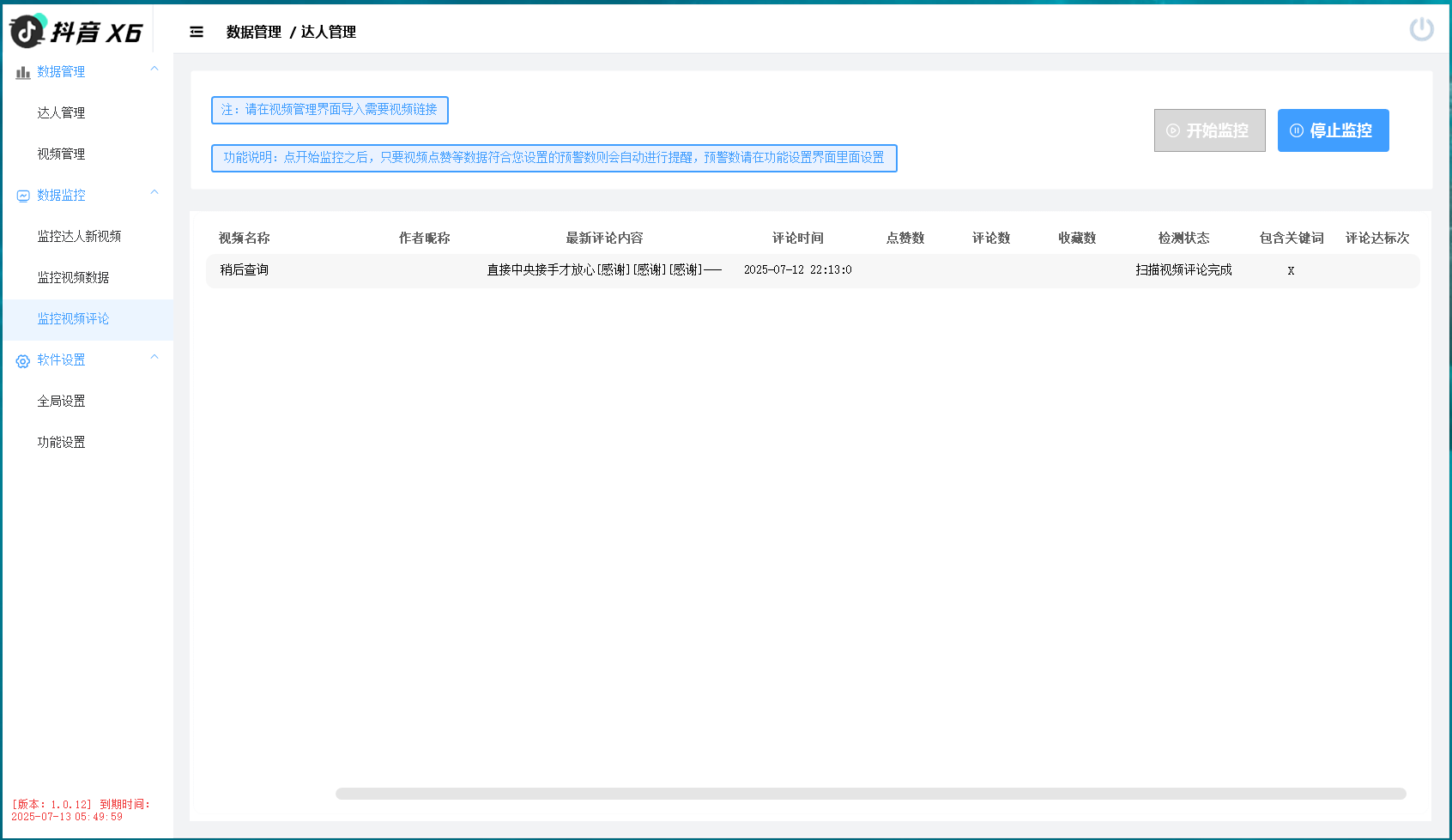Click the 停止监控 button
Image resolution: width=1452 pixels, height=840 pixels.
click(1333, 130)
